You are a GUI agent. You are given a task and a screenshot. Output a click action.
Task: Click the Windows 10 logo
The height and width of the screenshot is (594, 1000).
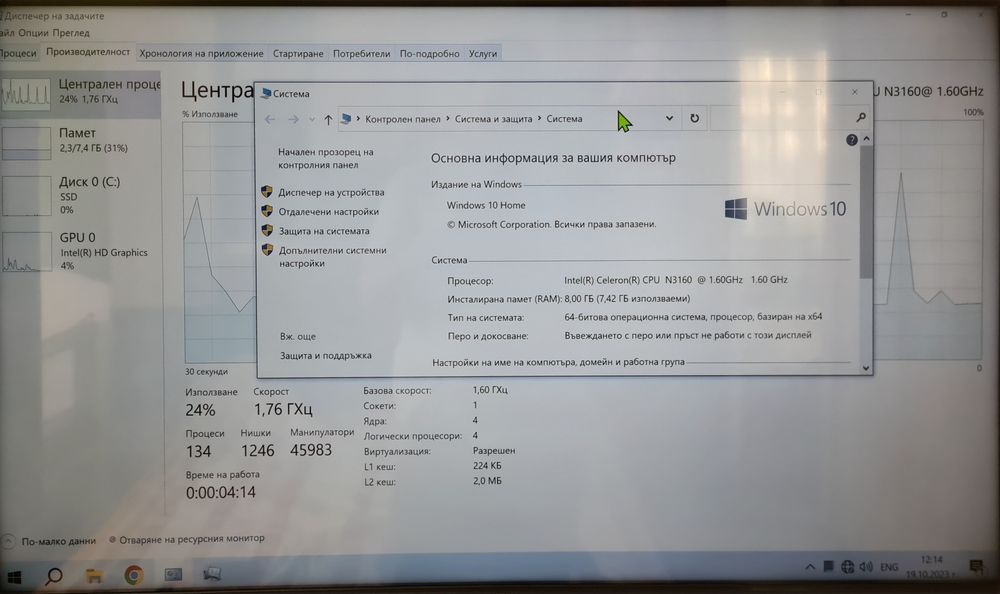[785, 209]
